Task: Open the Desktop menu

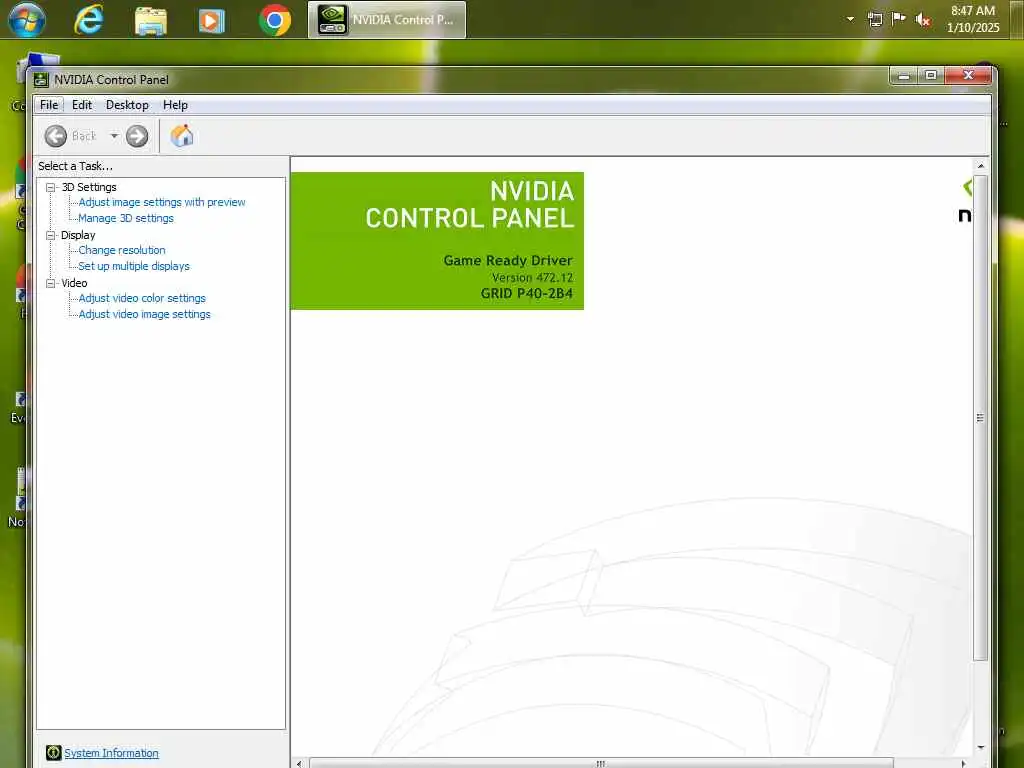Action: 127,104
